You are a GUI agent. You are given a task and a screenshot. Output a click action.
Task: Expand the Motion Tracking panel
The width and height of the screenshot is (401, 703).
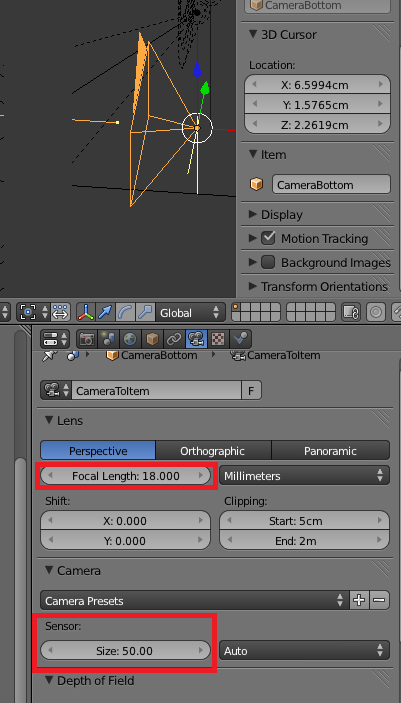click(253, 239)
